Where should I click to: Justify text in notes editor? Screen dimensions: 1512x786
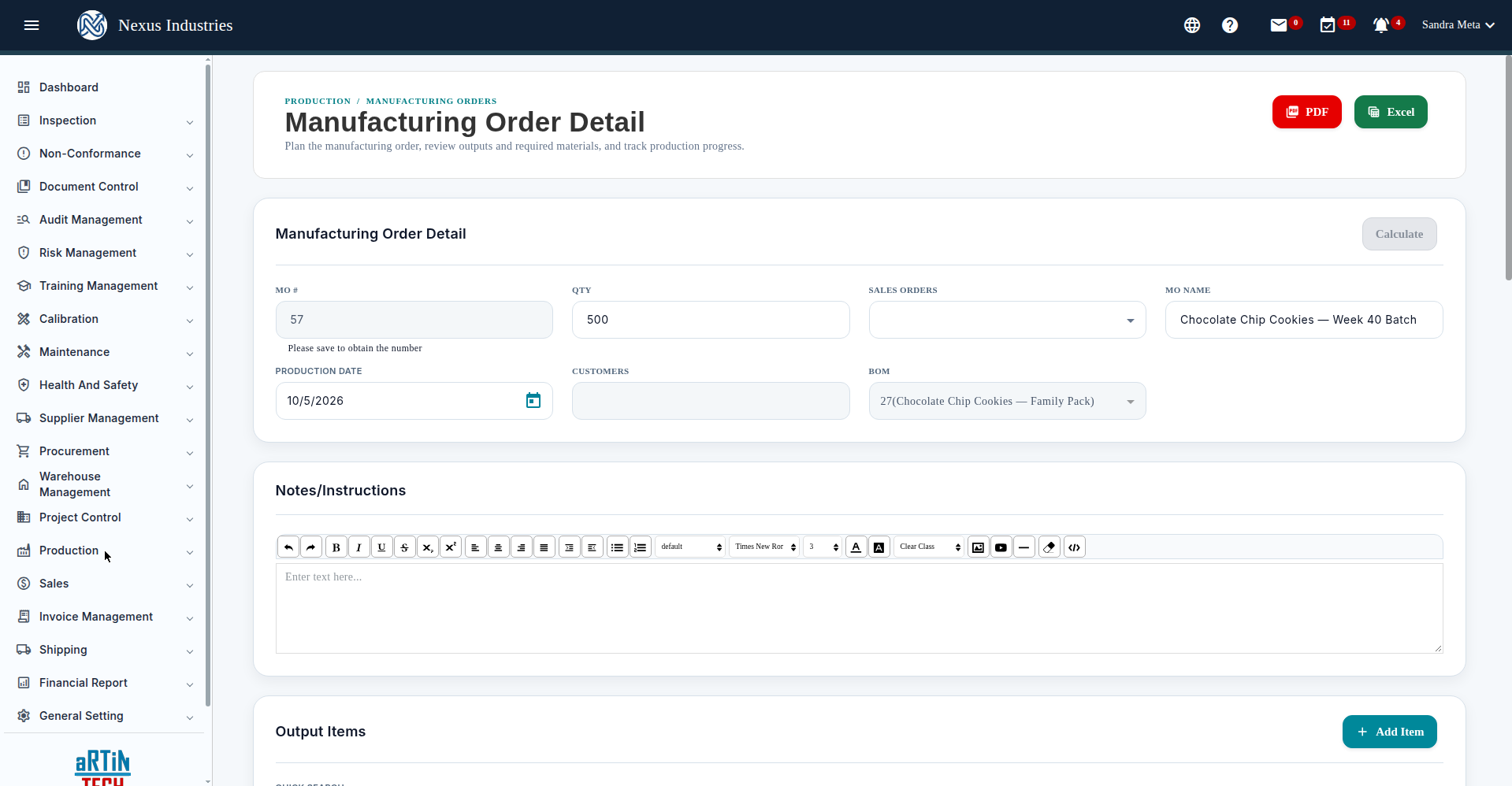(544, 547)
